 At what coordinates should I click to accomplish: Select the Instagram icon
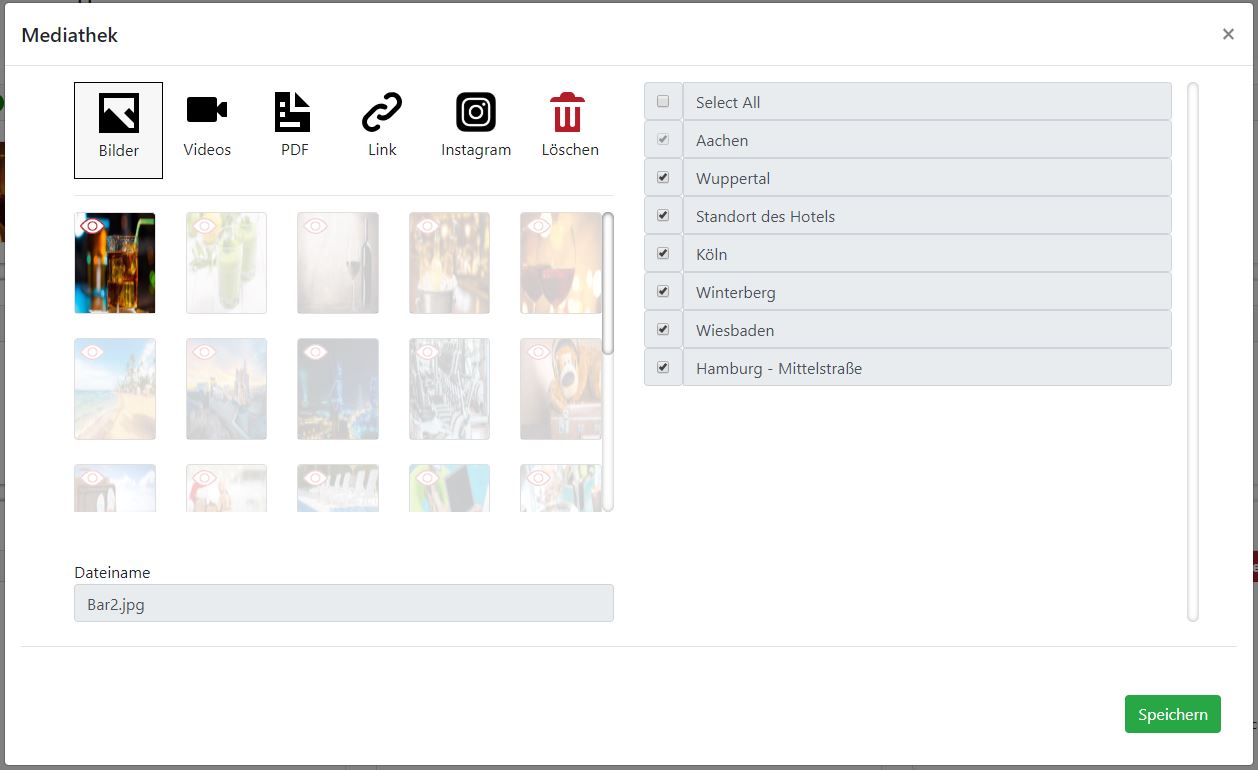[x=476, y=112]
